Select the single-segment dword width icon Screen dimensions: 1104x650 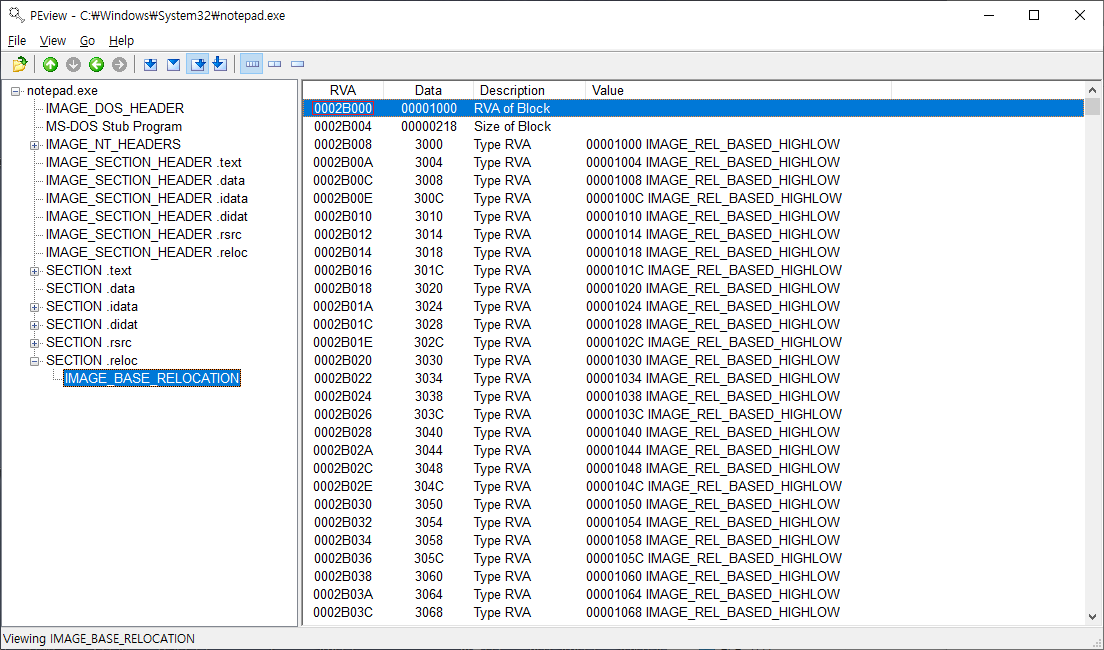[298, 64]
